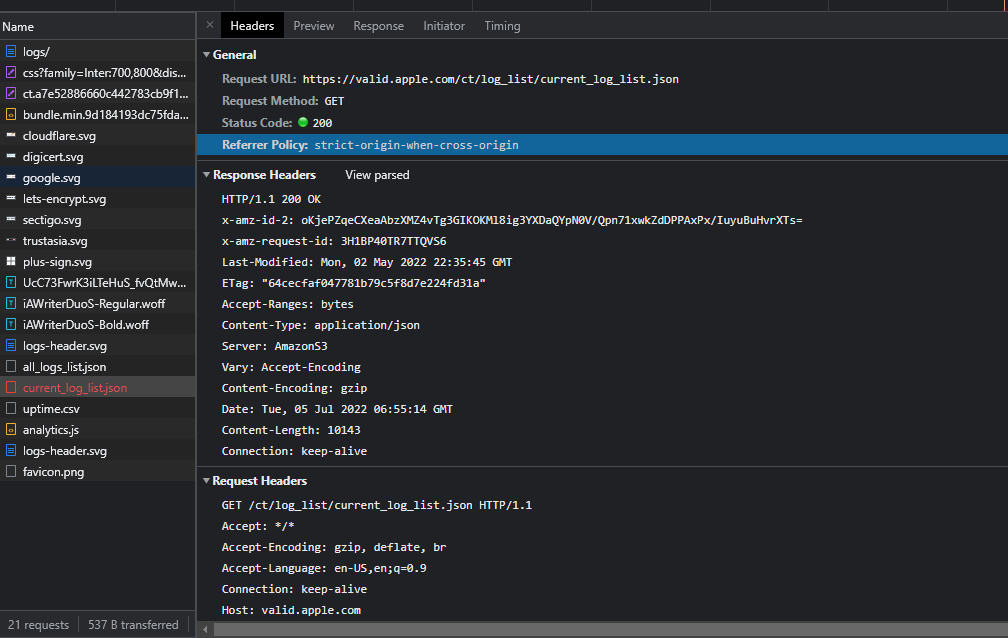Viewport: 1008px width, 638px height.
Task: Select the analytics.js request
Action: [x=98, y=430]
